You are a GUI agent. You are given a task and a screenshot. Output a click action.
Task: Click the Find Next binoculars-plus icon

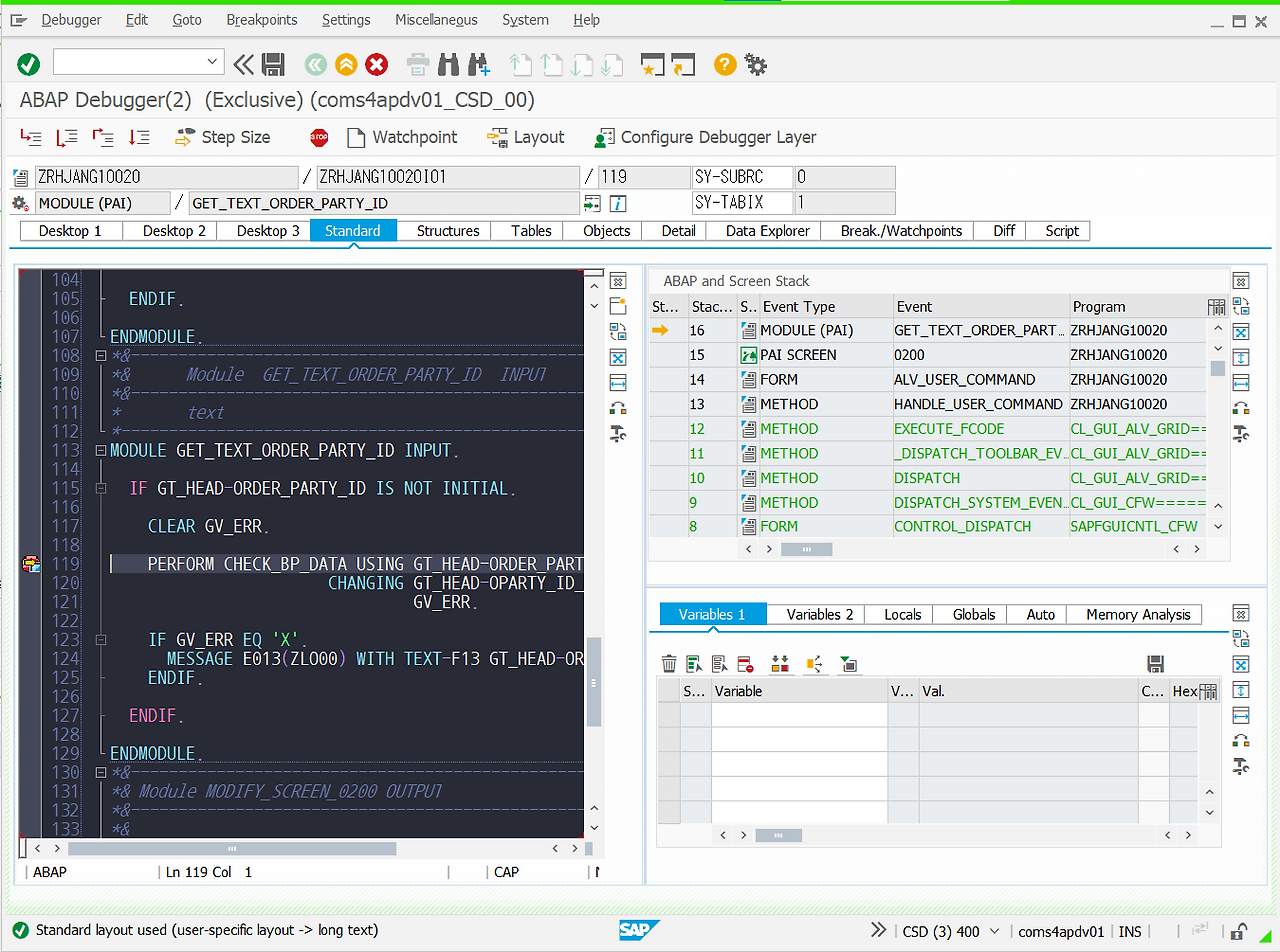[x=479, y=65]
